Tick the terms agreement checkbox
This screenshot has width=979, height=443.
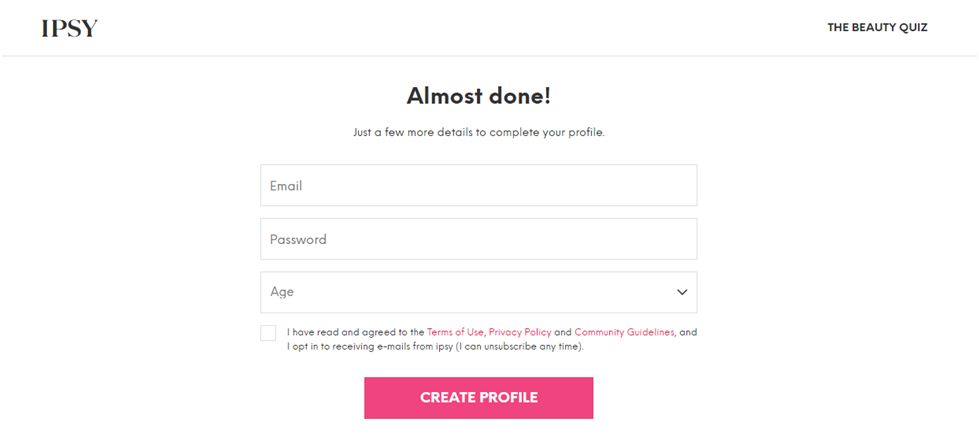click(268, 333)
